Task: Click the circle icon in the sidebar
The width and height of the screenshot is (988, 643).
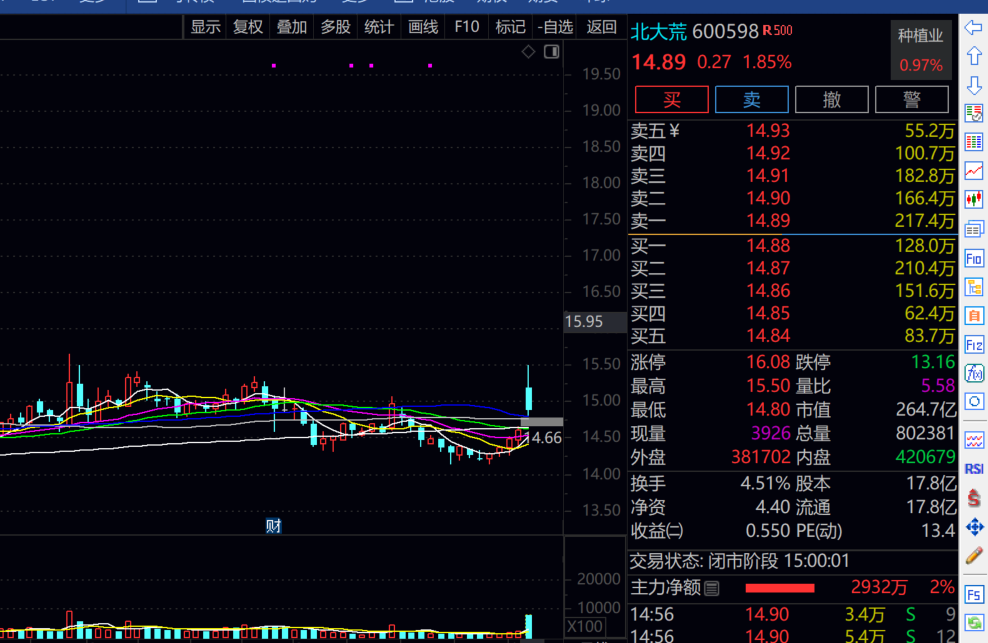Action: click(974, 402)
